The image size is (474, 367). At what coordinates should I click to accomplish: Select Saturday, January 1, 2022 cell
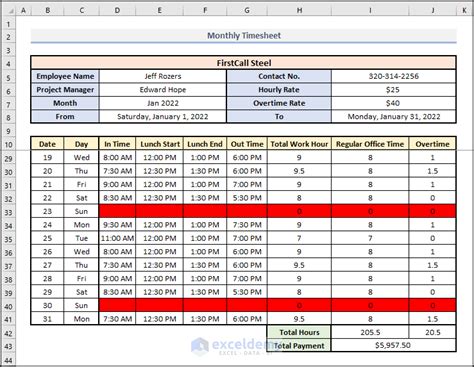click(x=163, y=117)
